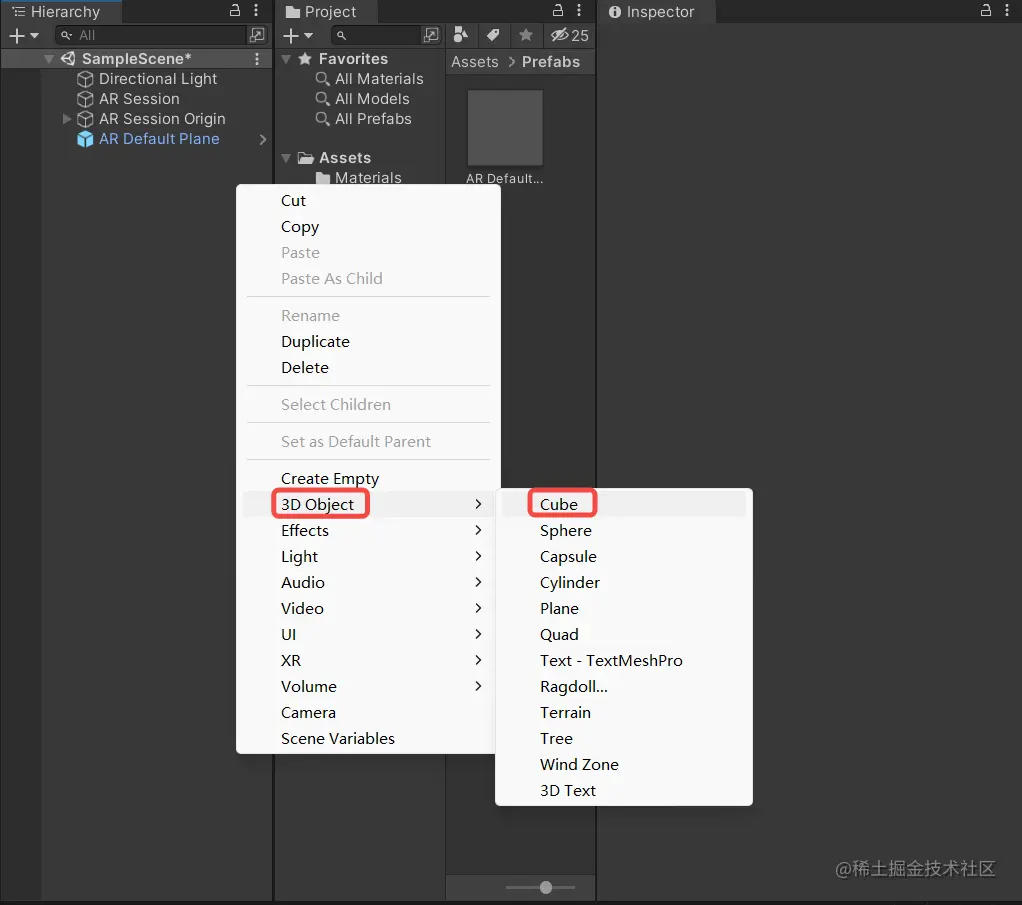Collapse the Assets folder tree
Screen dimensions: 1022x905
point(285,158)
